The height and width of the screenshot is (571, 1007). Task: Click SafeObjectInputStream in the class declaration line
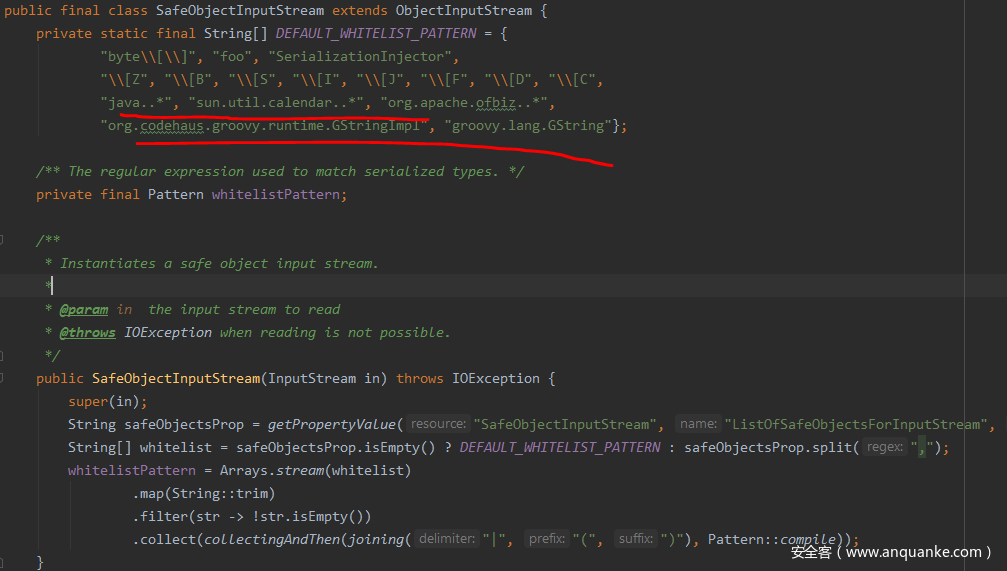click(x=240, y=11)
